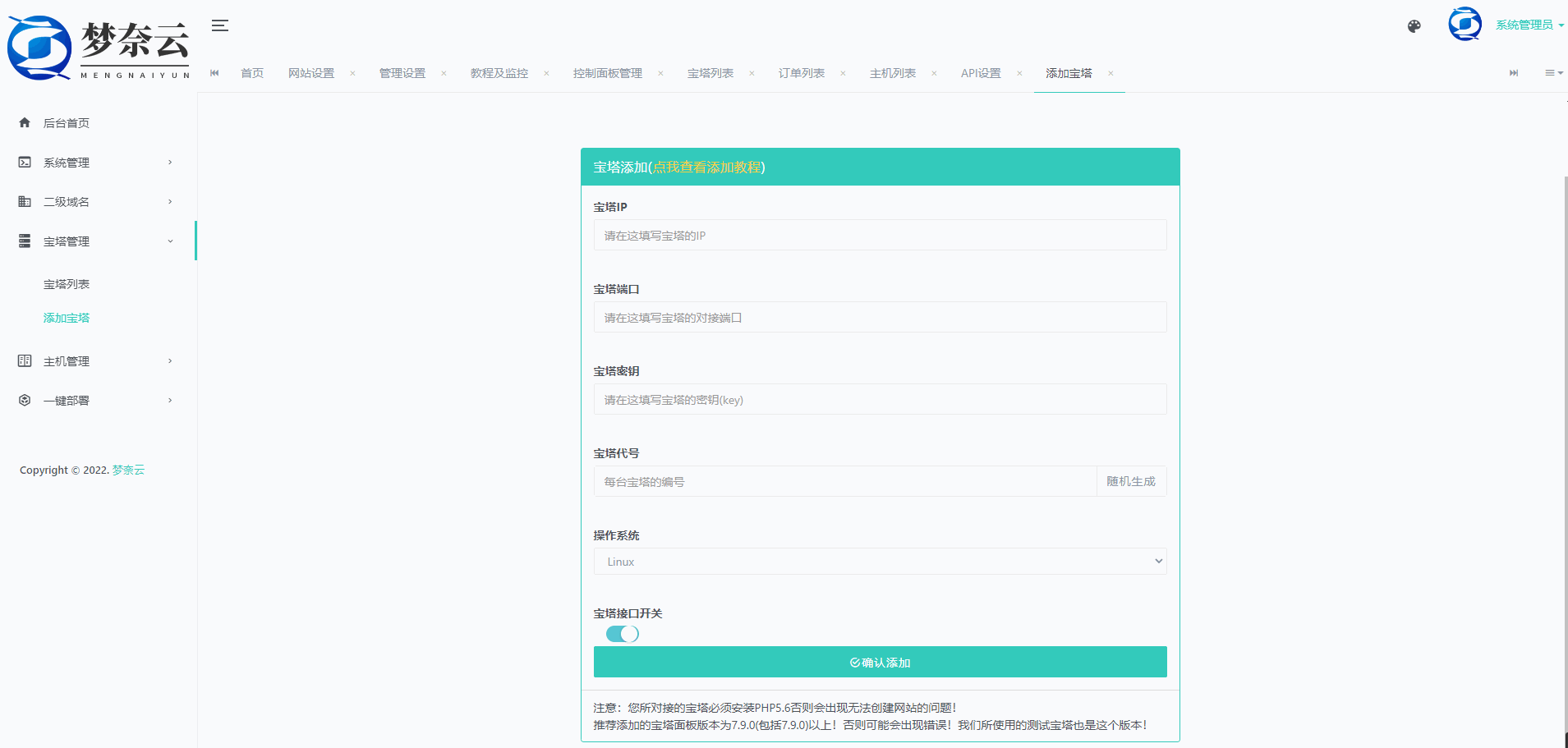The height and width of the screenshot is (748, 1568).
Task: Click the 系统管理 terminal icon
Action: (25, 163)
